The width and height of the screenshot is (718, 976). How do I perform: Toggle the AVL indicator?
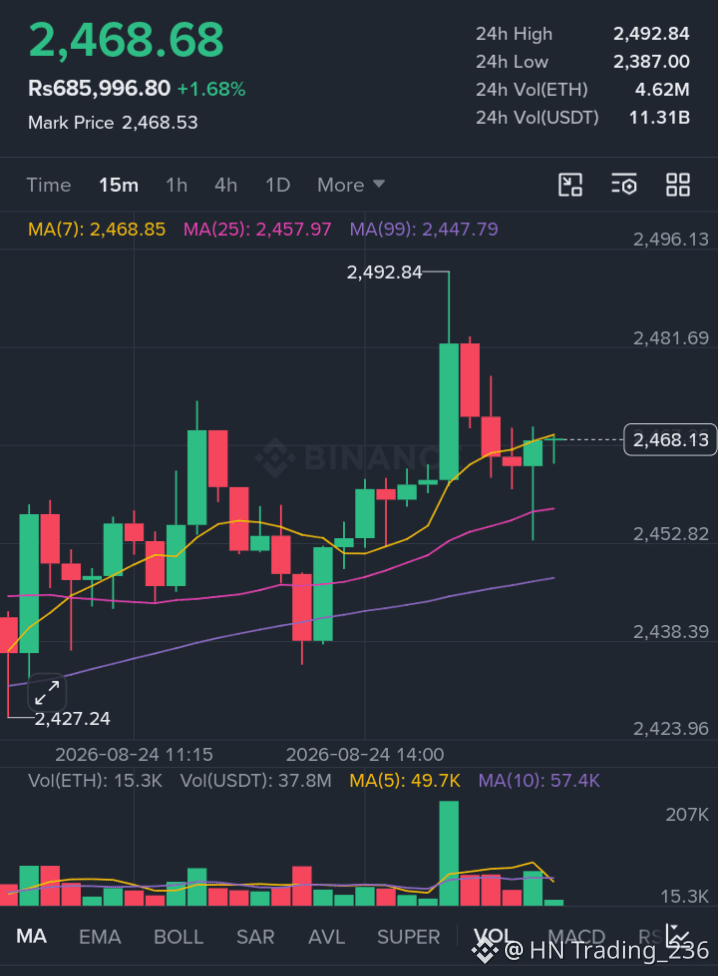click(327, 937)
